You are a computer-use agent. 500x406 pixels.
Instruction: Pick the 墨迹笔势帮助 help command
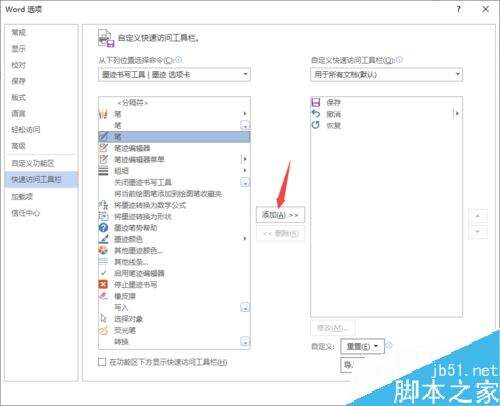(174, 228)
